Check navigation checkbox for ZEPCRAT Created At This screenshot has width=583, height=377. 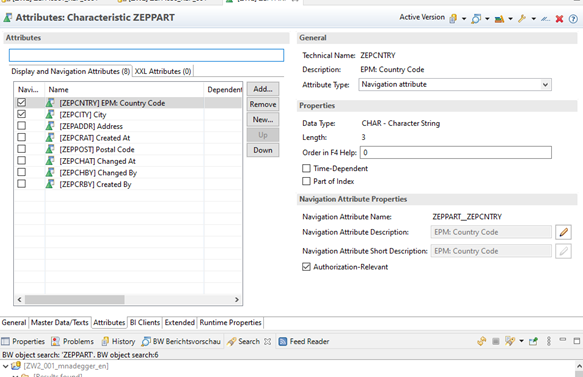click(x=22, y=137)
